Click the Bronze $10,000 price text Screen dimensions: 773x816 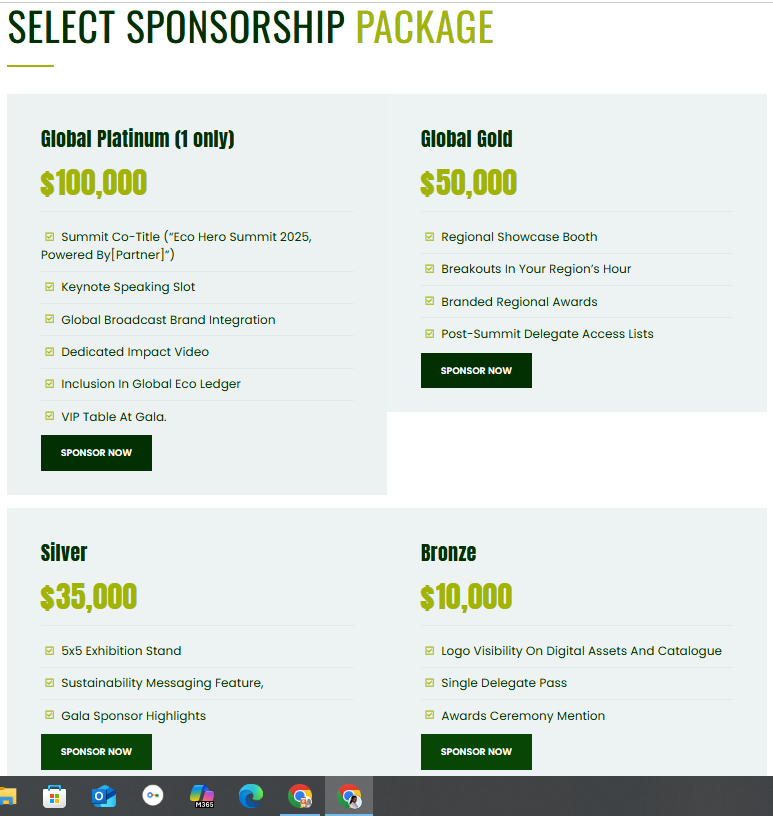click(x=466, y=598)
